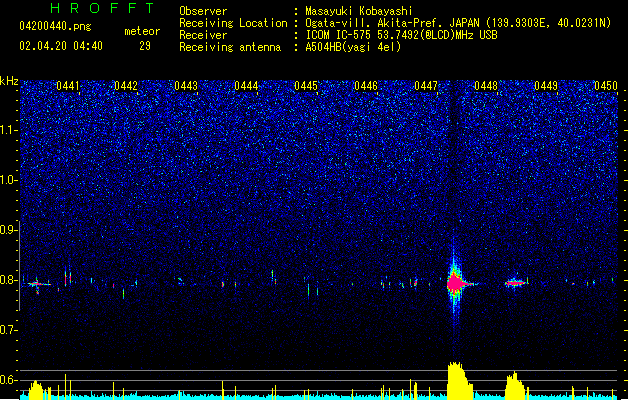This screenshot has height=400, width=629.
Task: Click the 0450 time marker
Action: tap(606, 86)
